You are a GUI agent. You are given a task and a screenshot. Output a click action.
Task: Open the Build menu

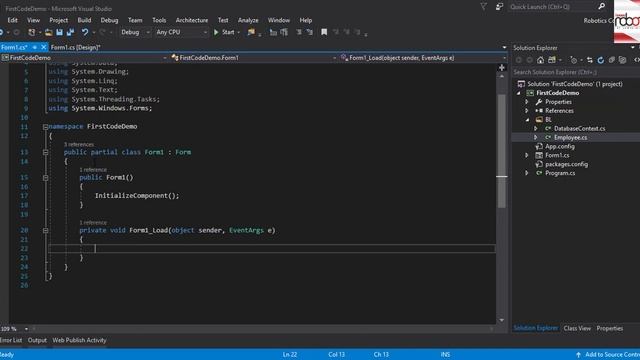click(x=84, y=20)
